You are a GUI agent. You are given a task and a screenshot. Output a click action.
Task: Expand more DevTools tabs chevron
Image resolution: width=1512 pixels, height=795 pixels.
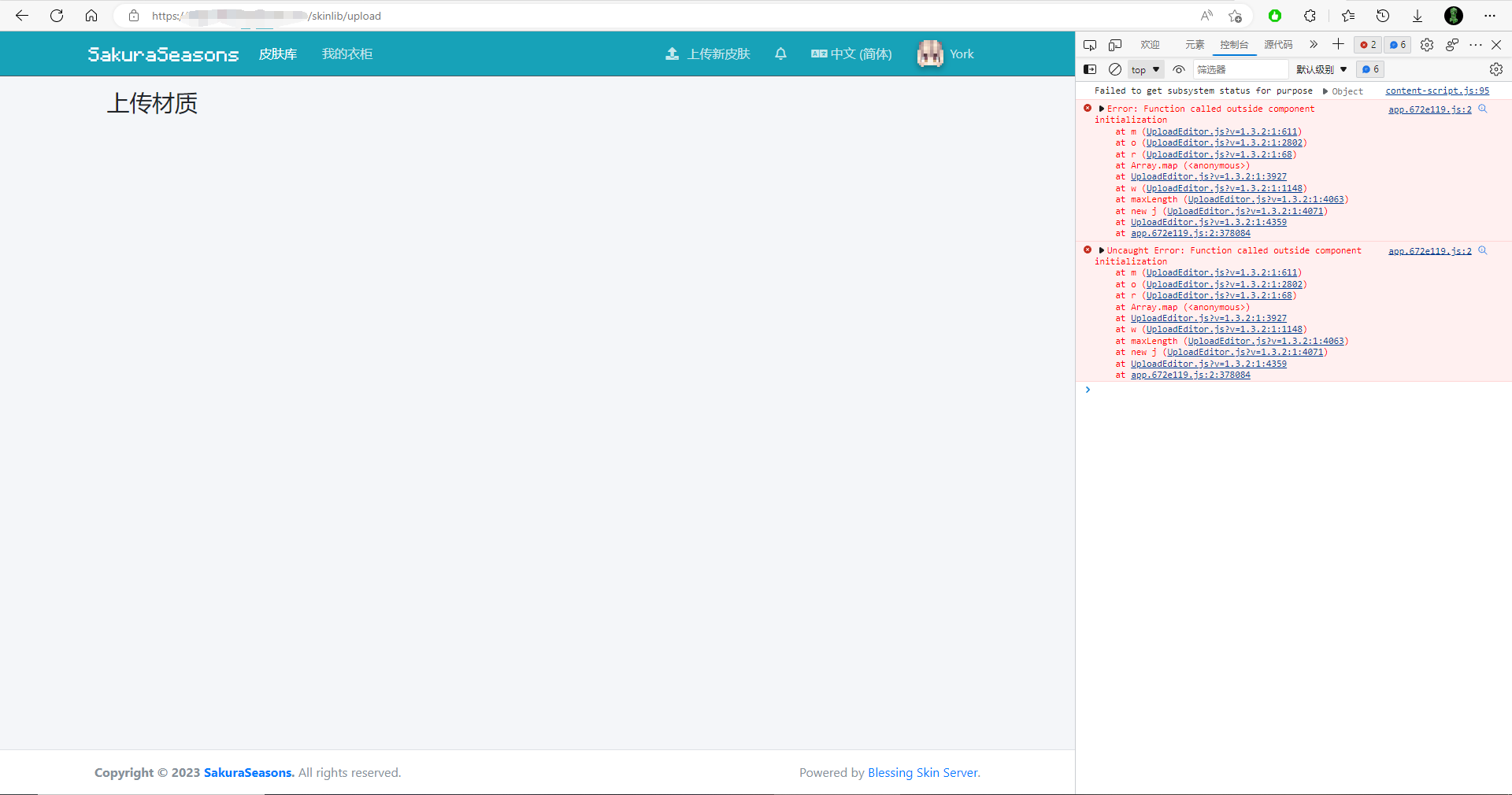tap(1314, 45)
